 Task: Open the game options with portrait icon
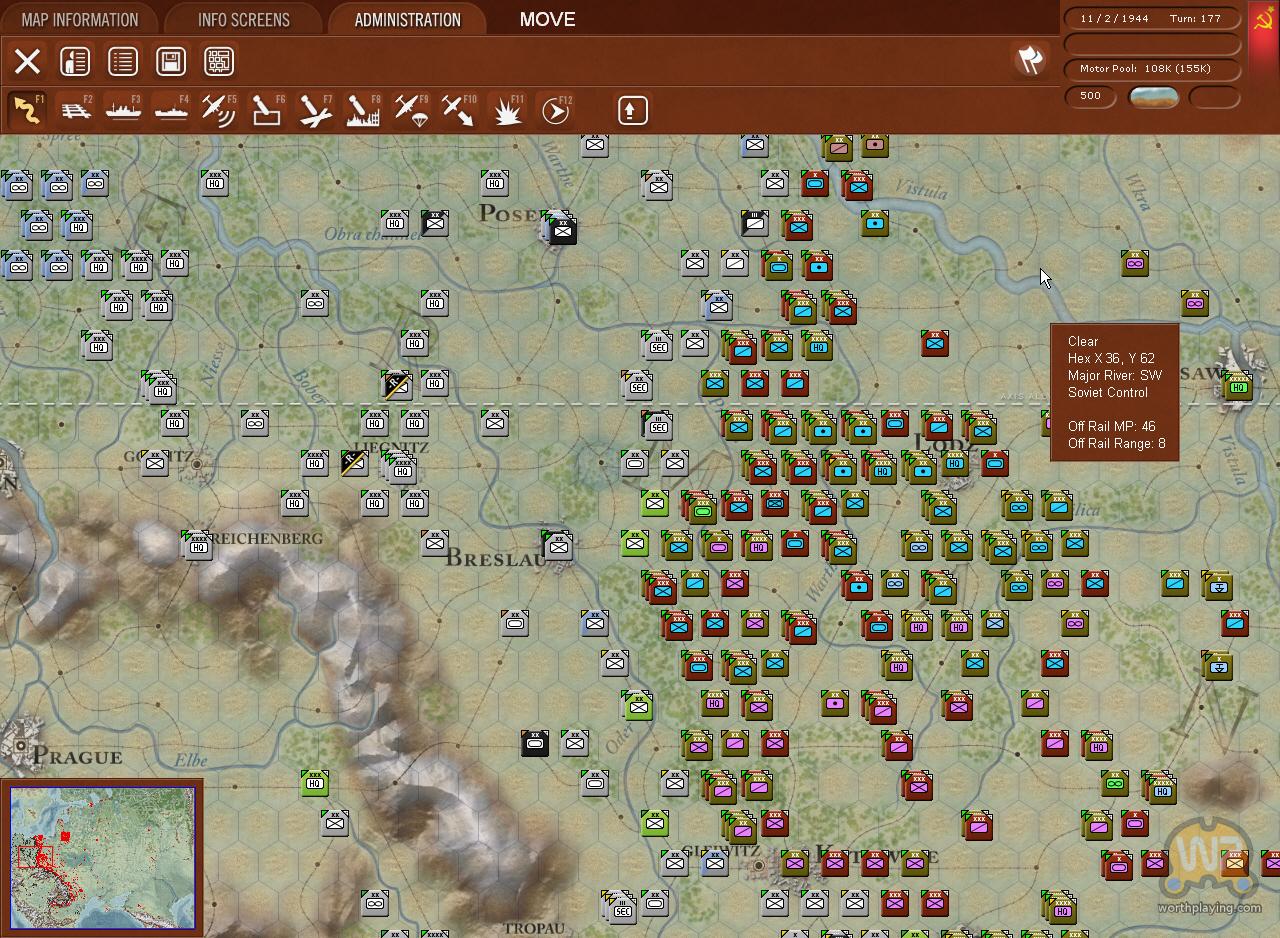(75, 61)
